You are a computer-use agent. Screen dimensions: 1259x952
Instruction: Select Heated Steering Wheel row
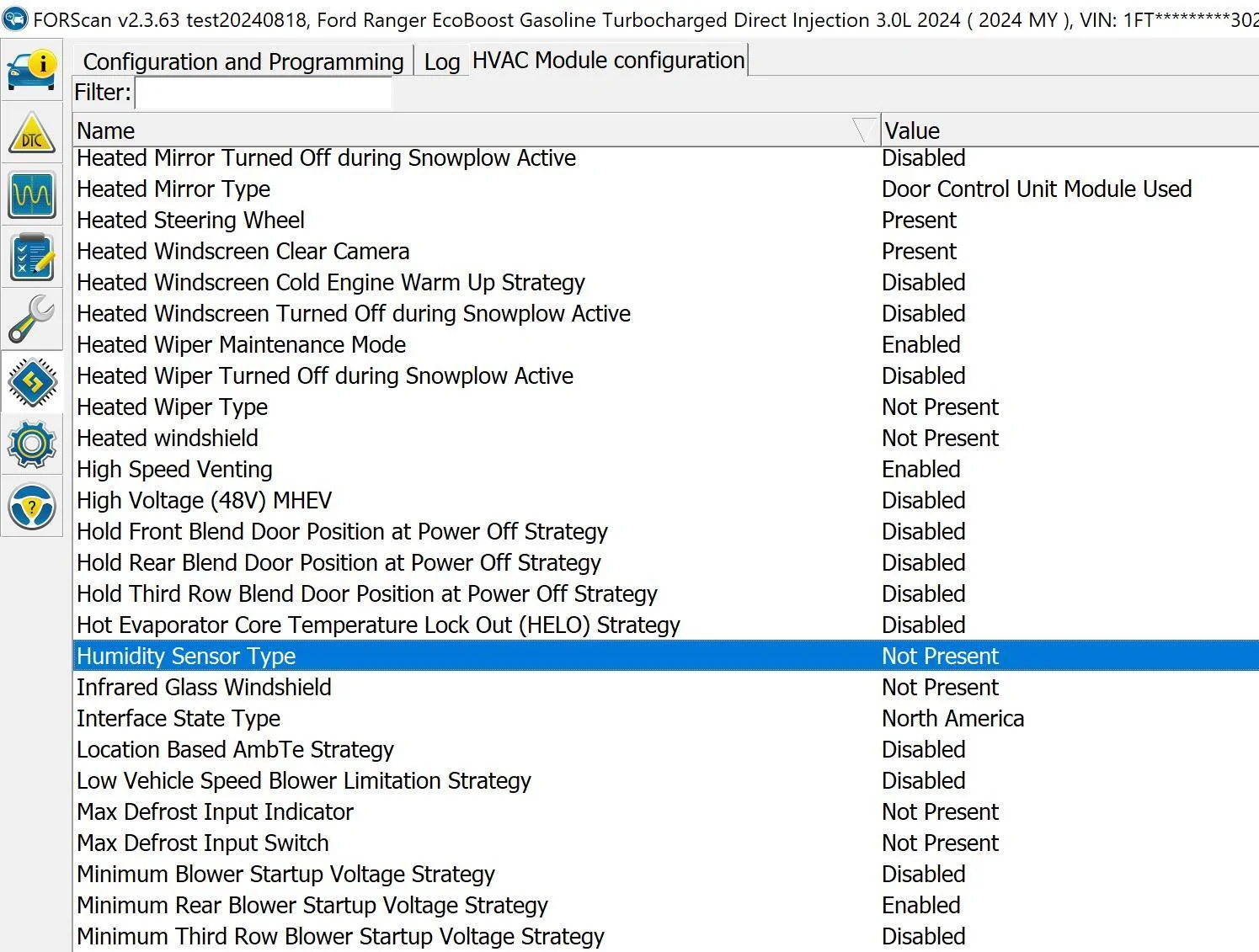click(666, 220)
